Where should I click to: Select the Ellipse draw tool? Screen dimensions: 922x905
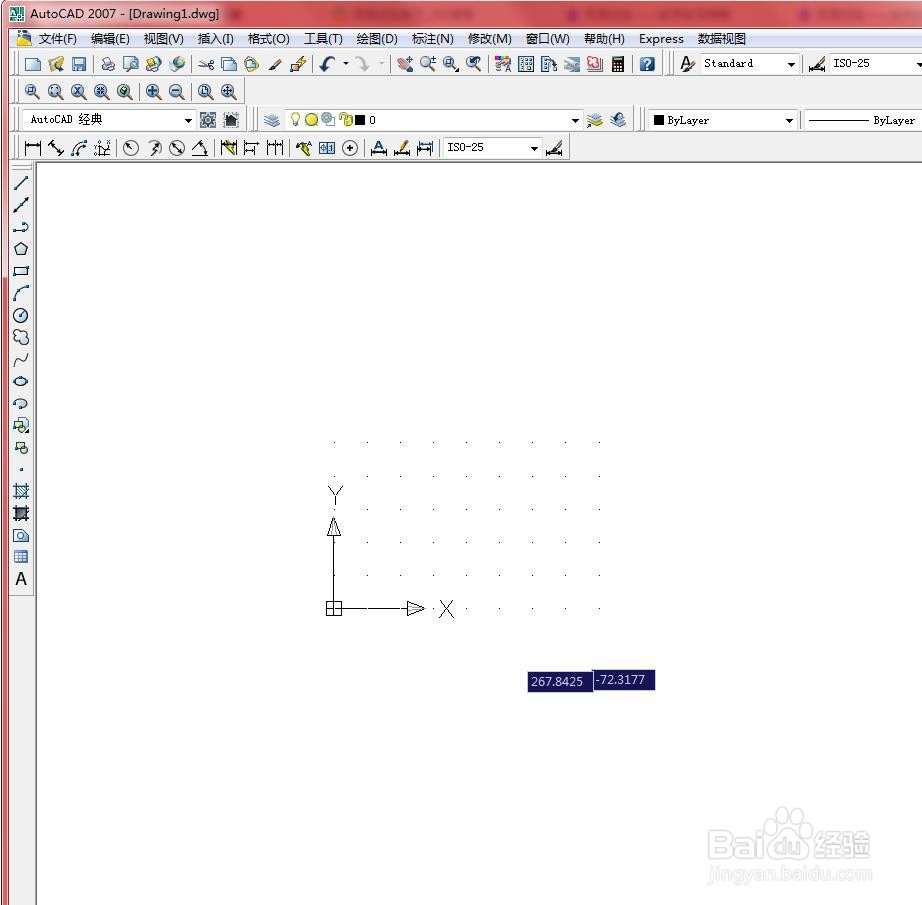21,381
